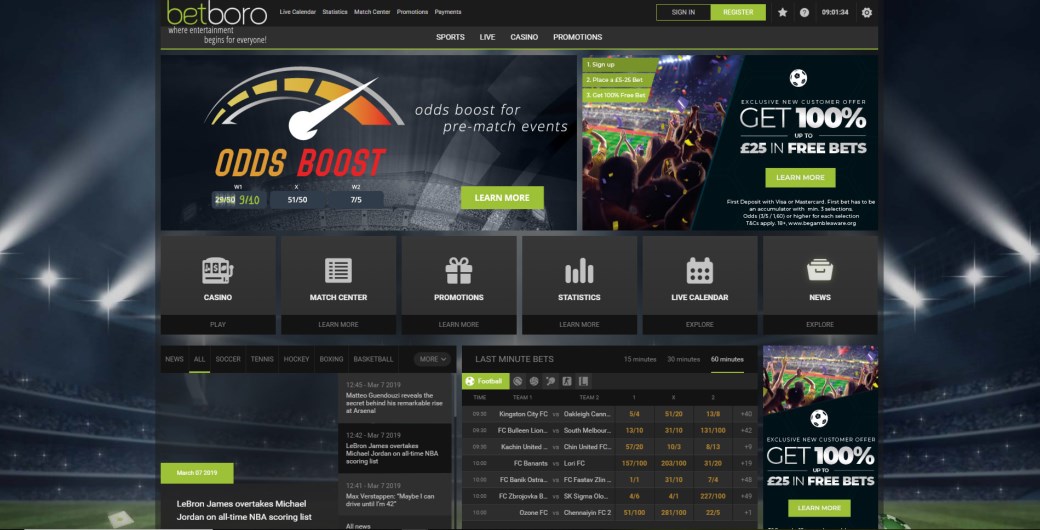Expand the MORE news categories dropdown

433,359
